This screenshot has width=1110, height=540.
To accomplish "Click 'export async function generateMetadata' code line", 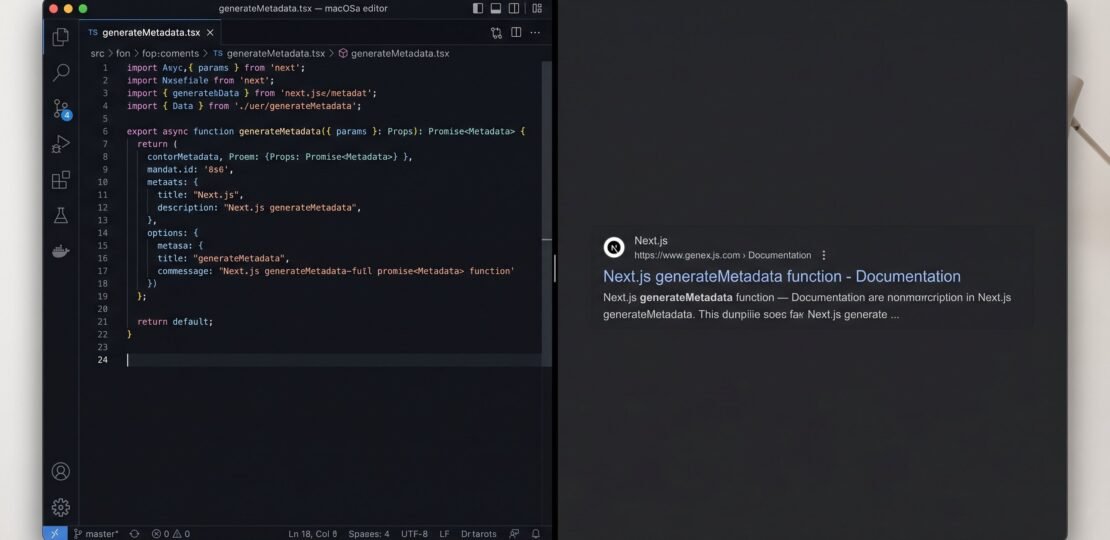I will pos(326,131).
